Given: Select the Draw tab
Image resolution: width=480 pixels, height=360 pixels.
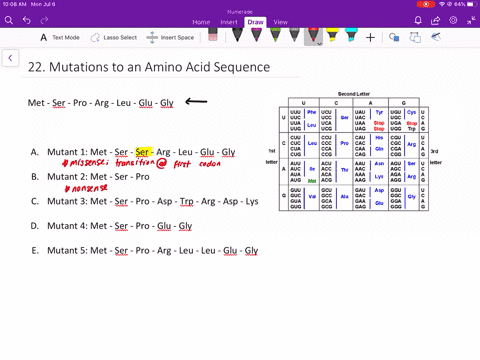Looking at the screenshot, I should coord(255,22).
